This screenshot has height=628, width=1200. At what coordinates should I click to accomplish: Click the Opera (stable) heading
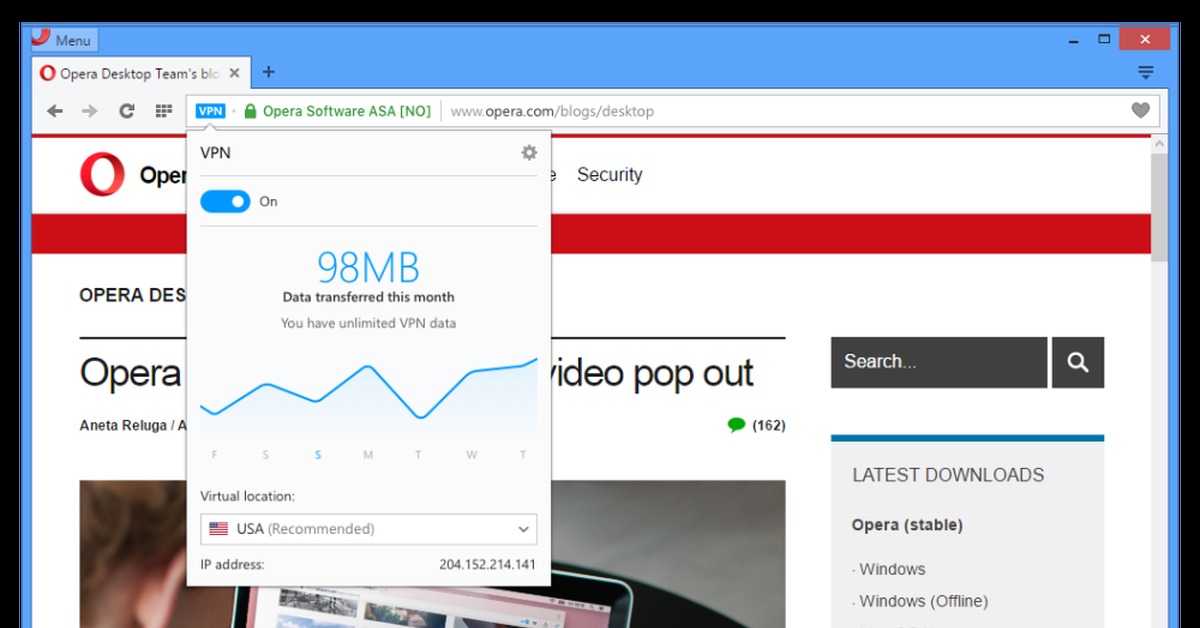coord(907,525)
